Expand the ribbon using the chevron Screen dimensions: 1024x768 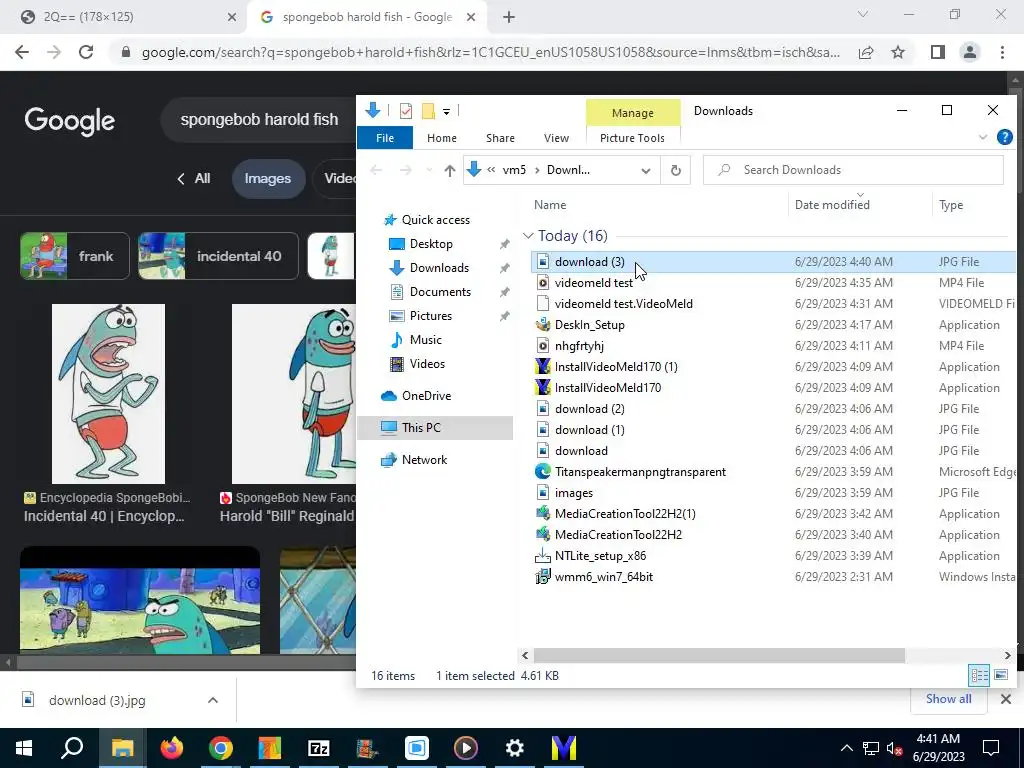tap(983, 137)
